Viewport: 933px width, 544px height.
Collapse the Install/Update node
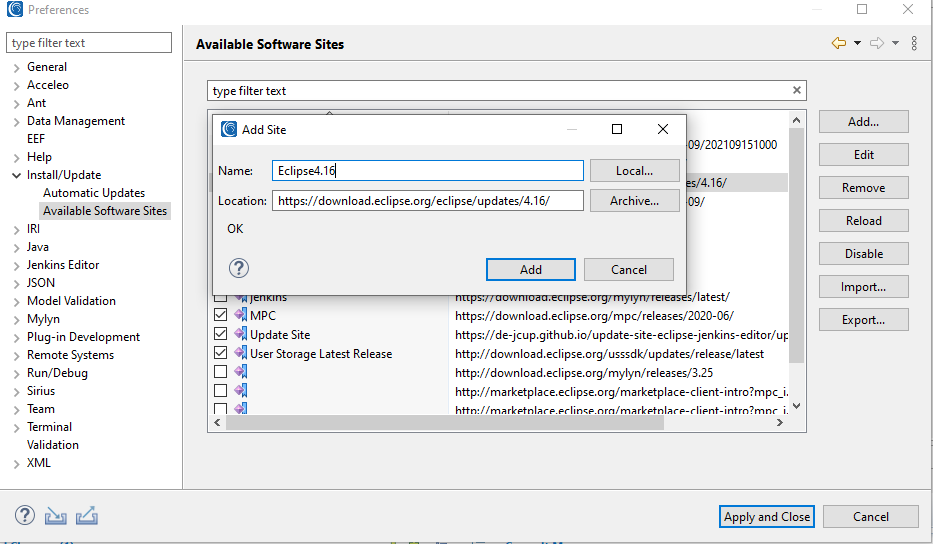coord(17,176)
